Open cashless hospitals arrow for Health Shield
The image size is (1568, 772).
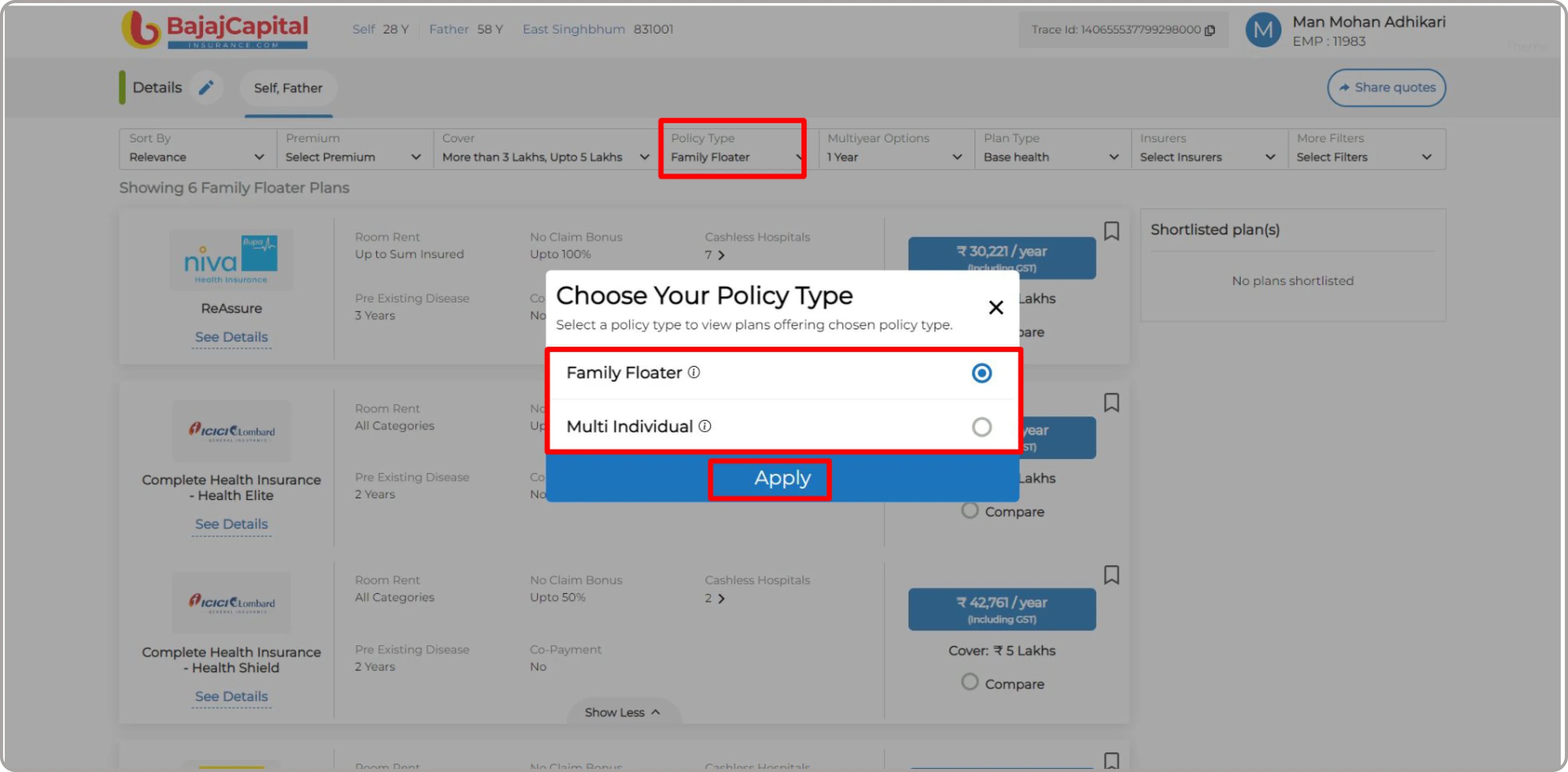point(721,598)
